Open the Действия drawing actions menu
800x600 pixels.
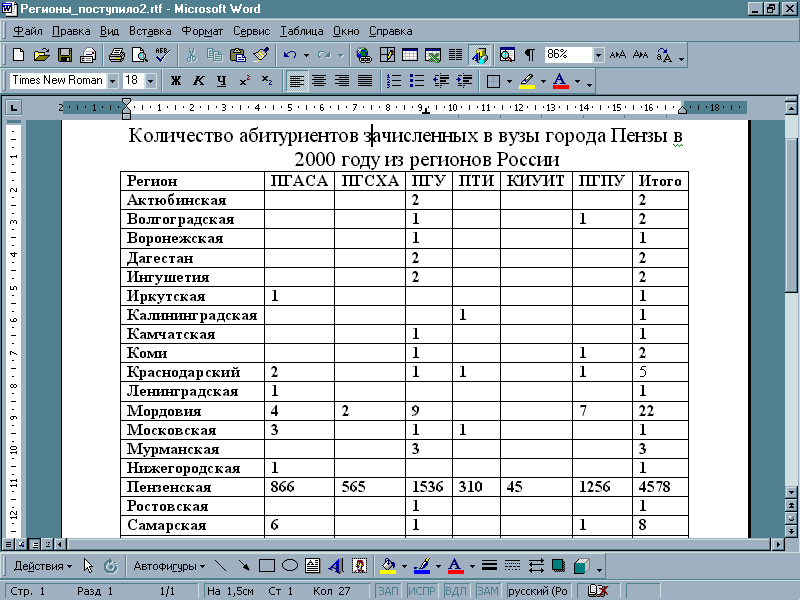point(43,566)
